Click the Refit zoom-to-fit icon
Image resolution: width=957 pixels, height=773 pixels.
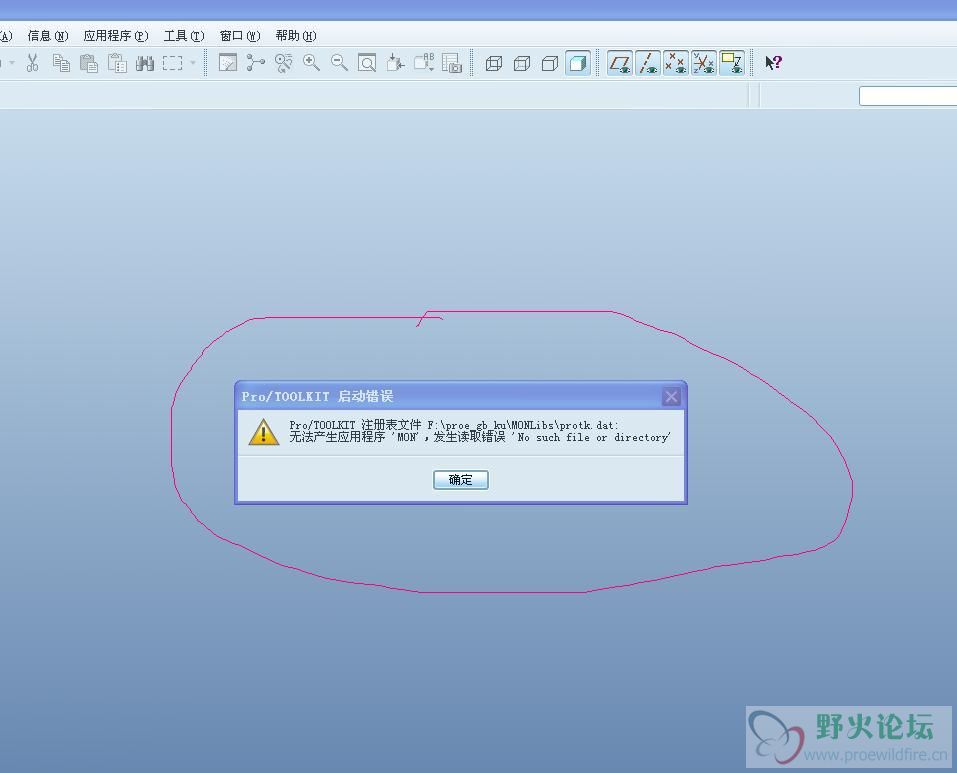[367, 63]
